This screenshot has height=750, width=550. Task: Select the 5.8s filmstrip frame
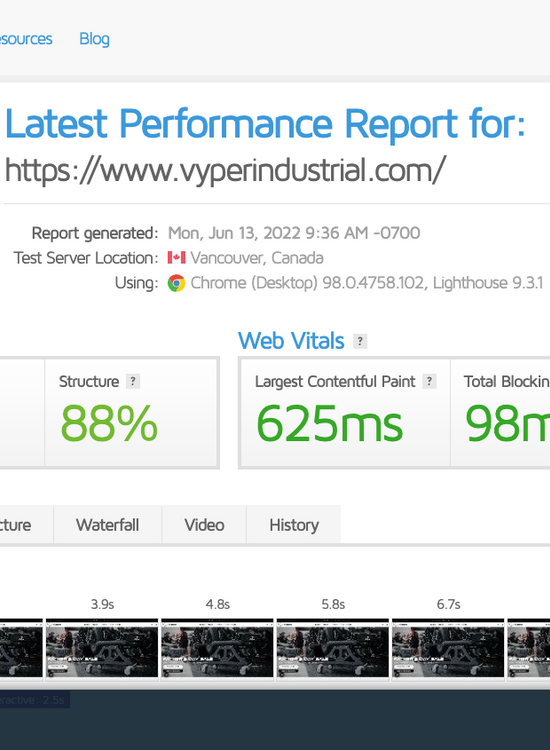click(x=333, y=648)
